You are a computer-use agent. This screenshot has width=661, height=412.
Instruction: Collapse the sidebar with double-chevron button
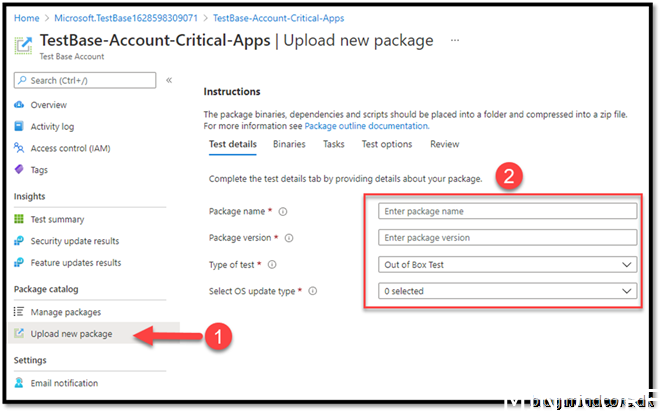169,80
